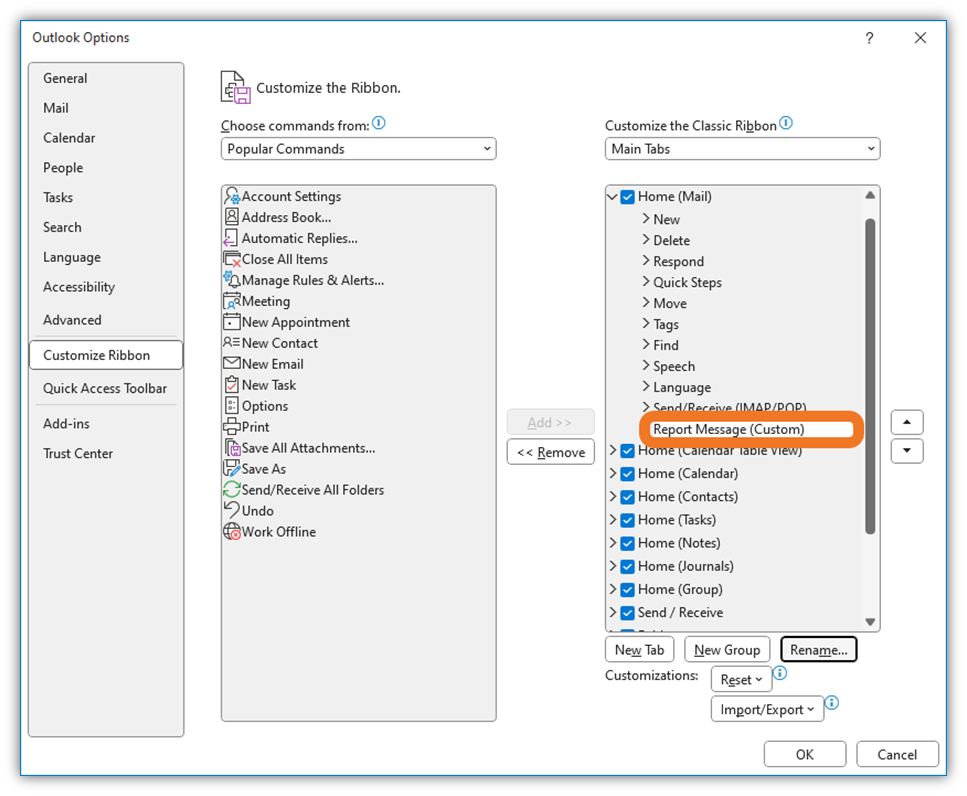Toggle the Home (Calendar) checkbox
967x796 pixels.
pyautogui.click(x=627, y=474)
